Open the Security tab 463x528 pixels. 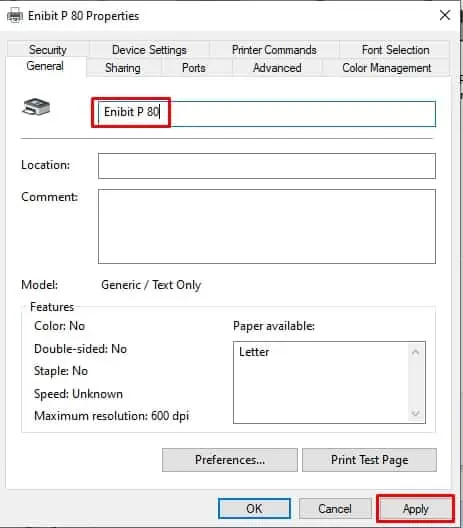click(x=48, y=50)
